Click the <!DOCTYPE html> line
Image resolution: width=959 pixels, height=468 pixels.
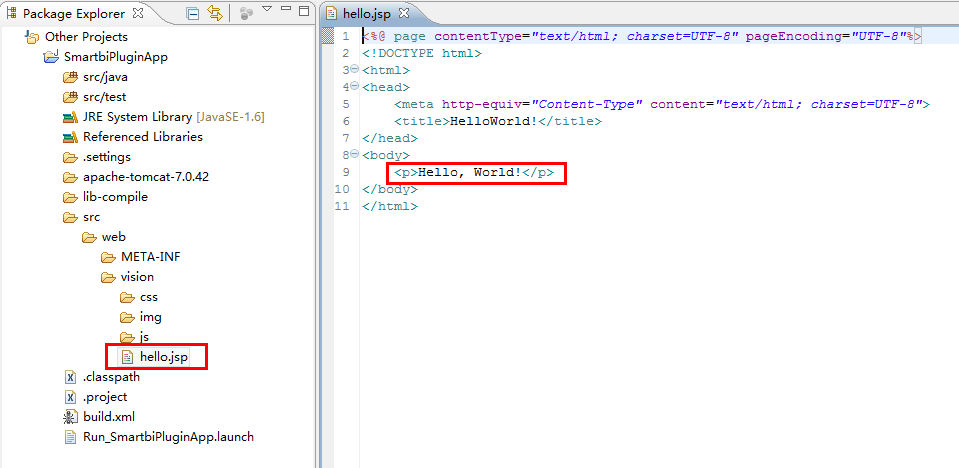click(x=422, y=53)
